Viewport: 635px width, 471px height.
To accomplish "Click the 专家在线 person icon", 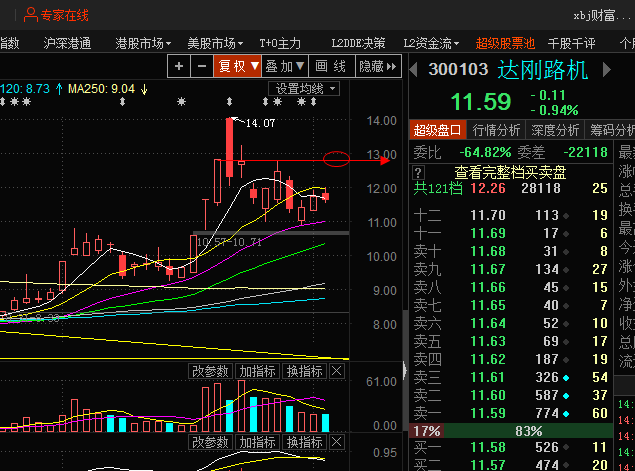I will 31,15.
